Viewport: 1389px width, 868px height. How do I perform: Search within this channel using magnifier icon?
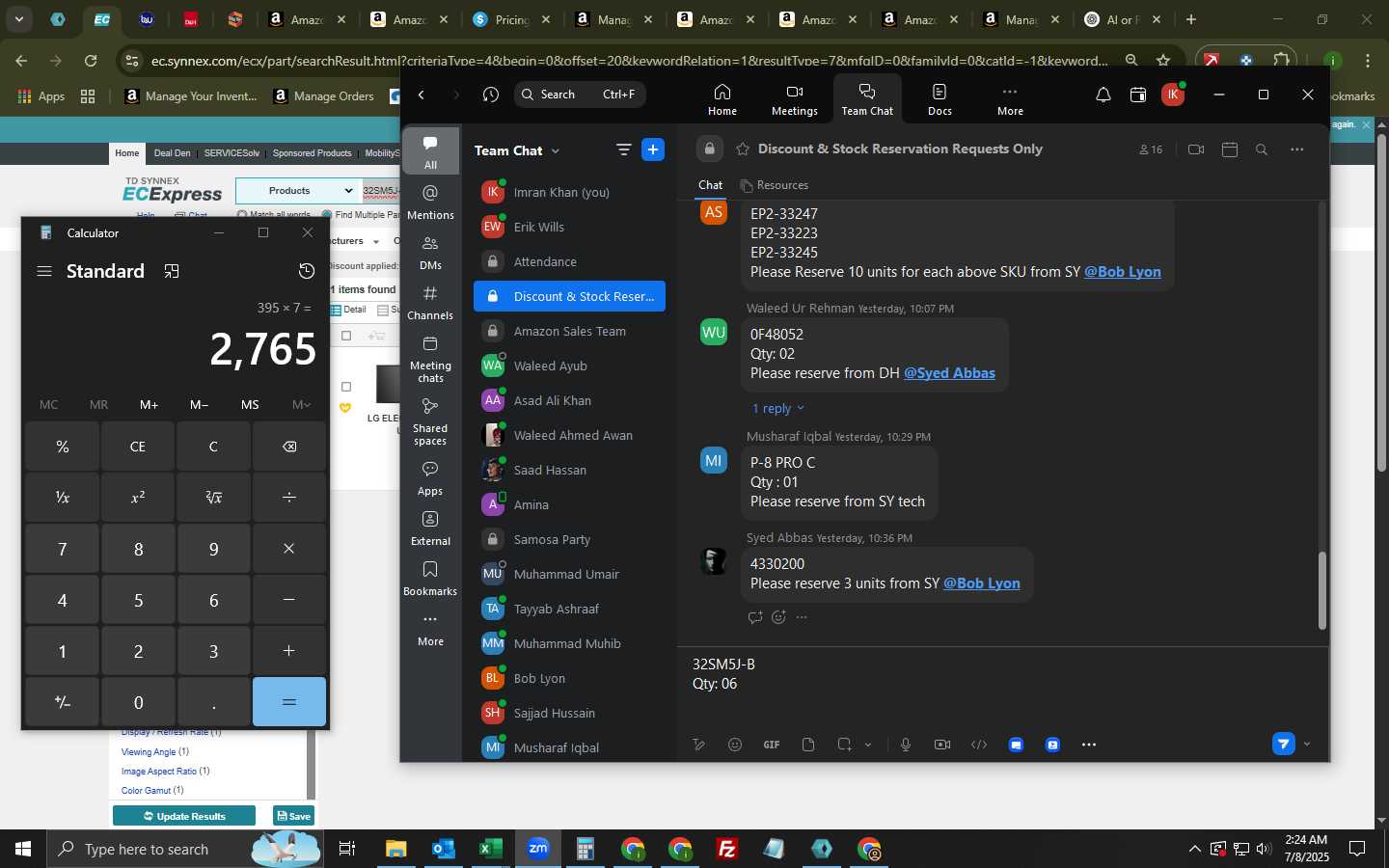[x=1261, y=149]
